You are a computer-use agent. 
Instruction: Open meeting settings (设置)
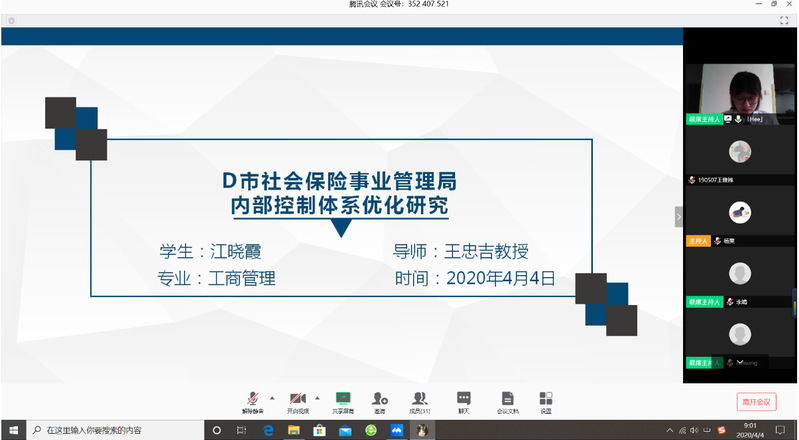coord(545,400)
